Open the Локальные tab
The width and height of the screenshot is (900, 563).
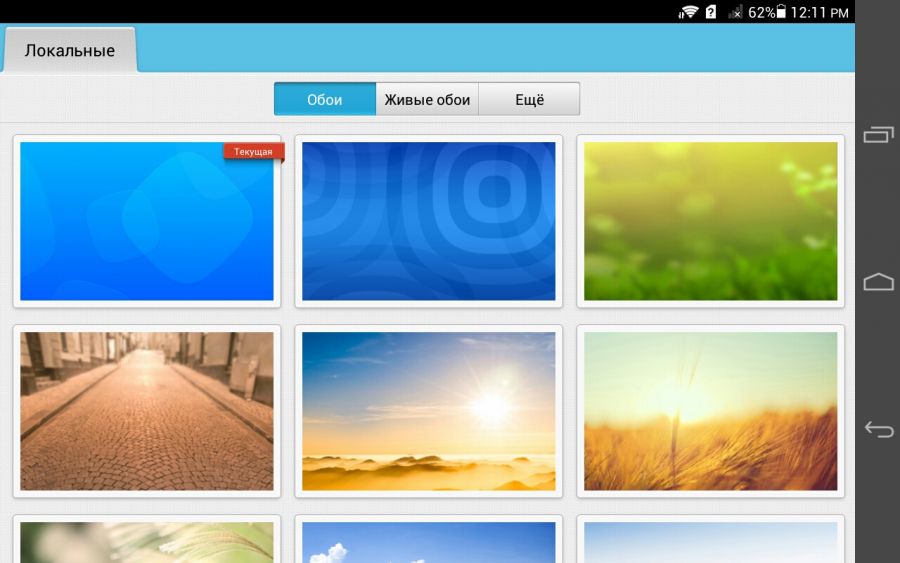(70, 50)
